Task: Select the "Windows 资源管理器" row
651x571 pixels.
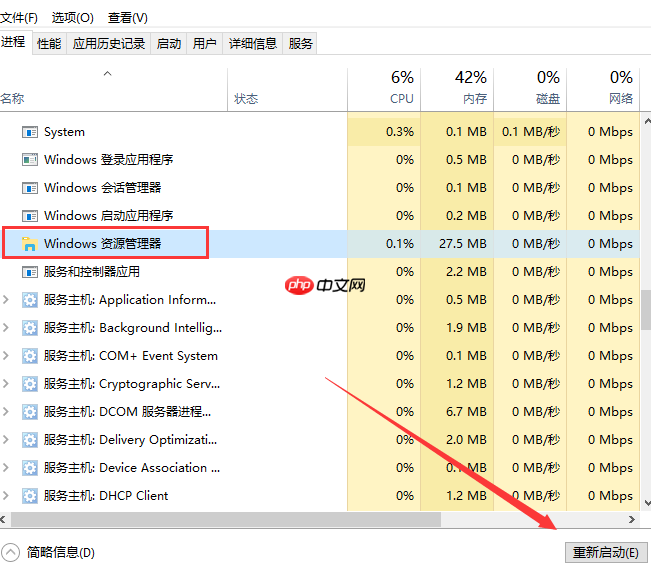Action: pos(320,244)
